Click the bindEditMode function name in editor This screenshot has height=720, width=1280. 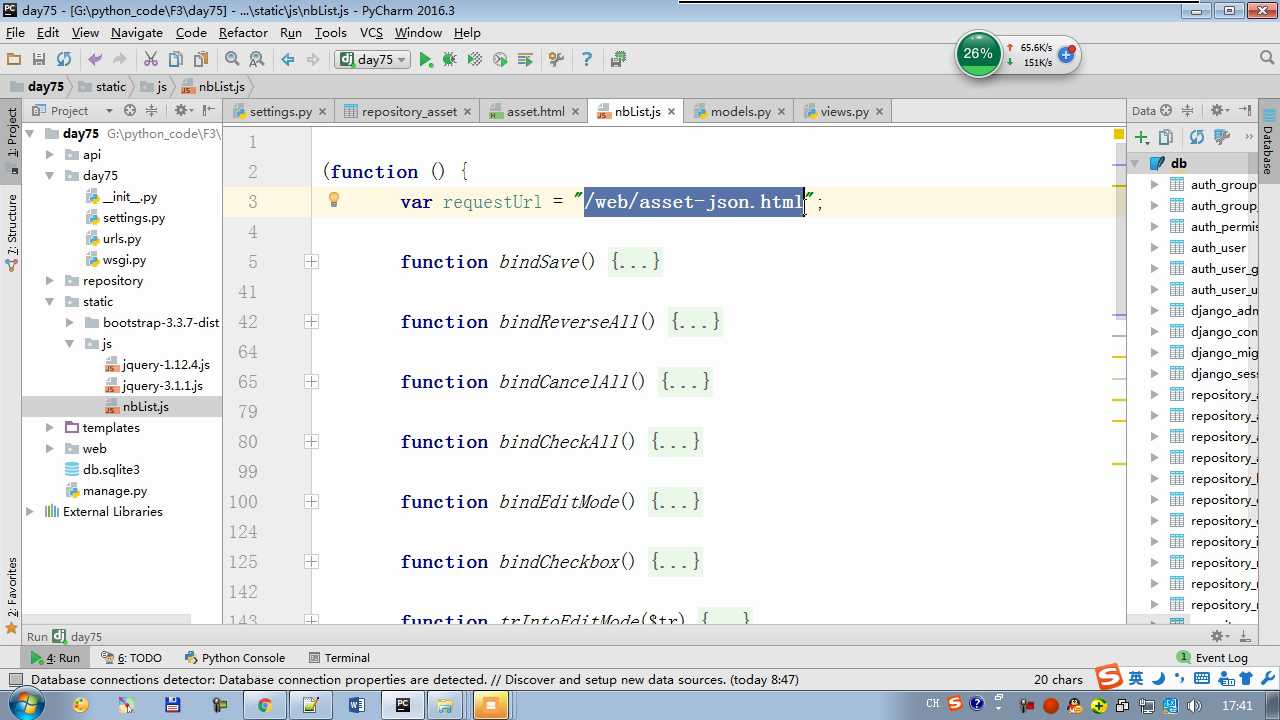[x=559, y=502]
